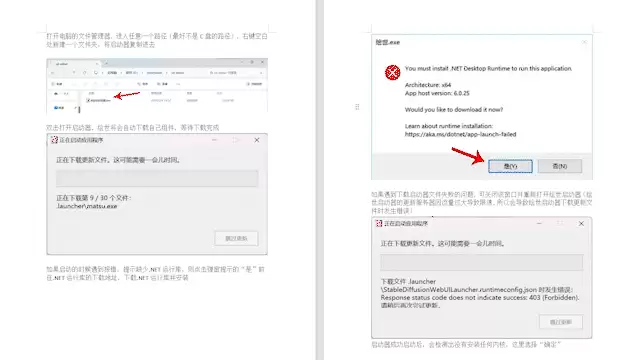Click launcher icon in the file download dialog title

pyautogui.click(x=54, y=140)
